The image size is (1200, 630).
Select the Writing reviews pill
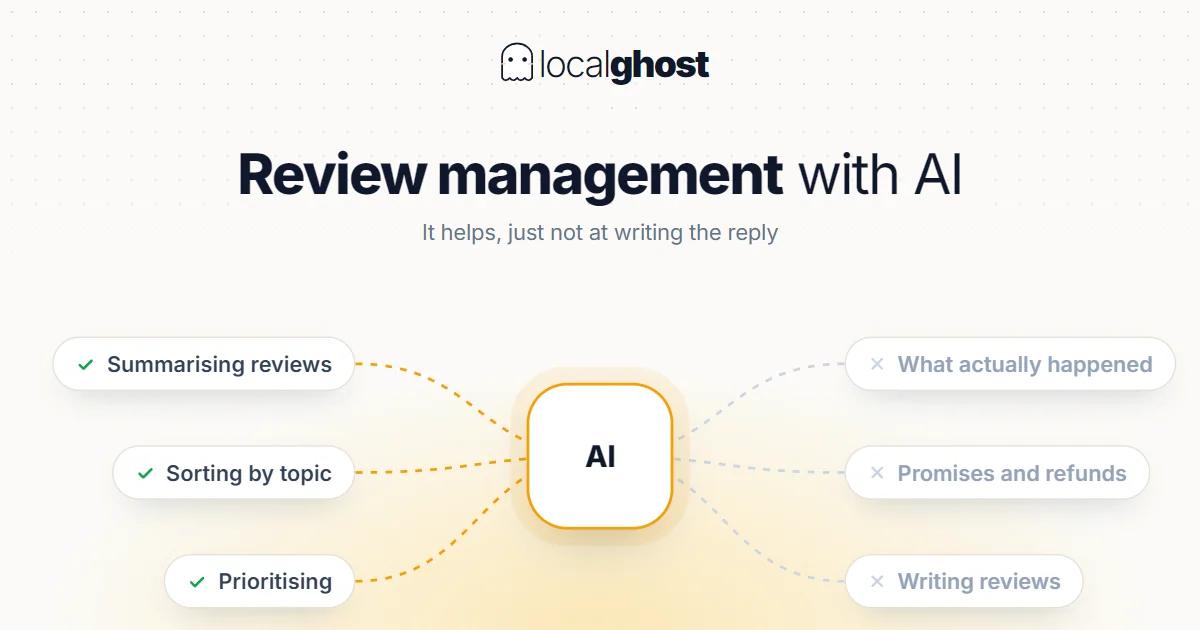(x=964, y=581)
